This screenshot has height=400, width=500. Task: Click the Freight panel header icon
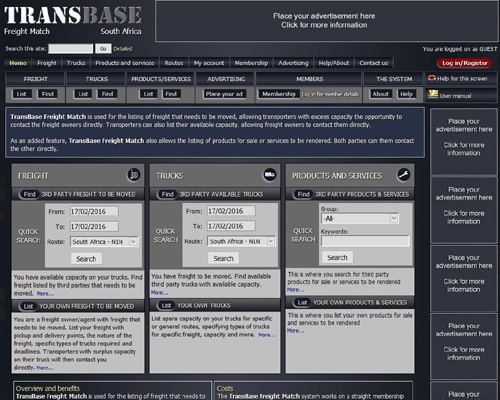134,175
